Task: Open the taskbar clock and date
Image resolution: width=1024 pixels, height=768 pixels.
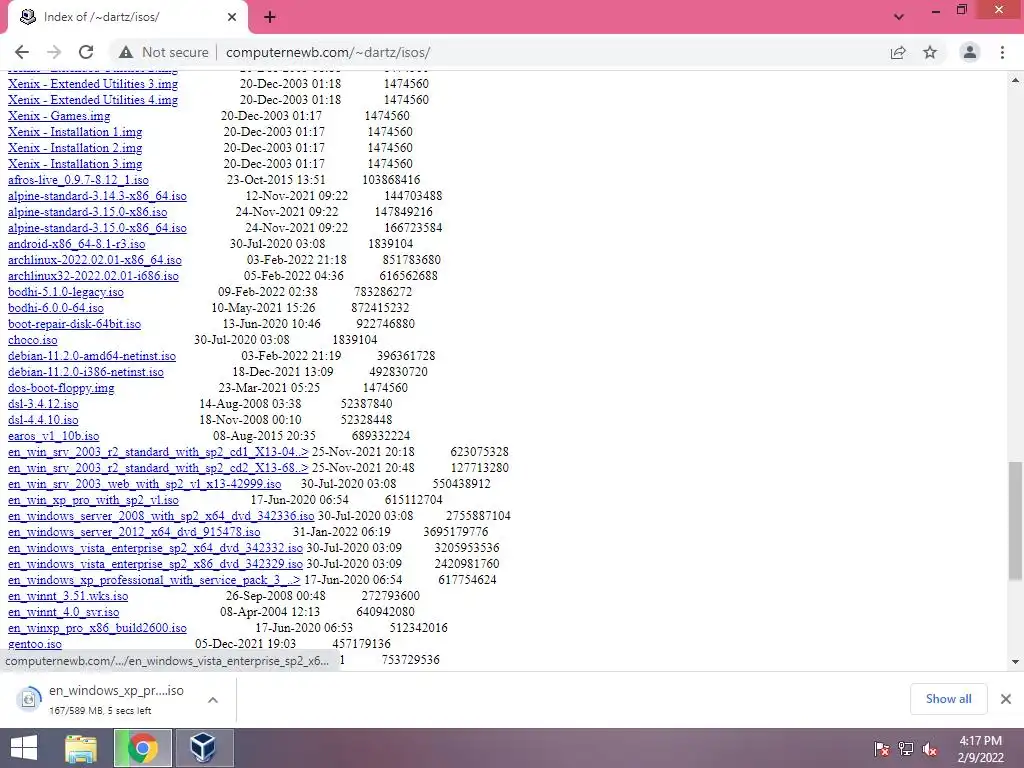Action: (980, 749)
